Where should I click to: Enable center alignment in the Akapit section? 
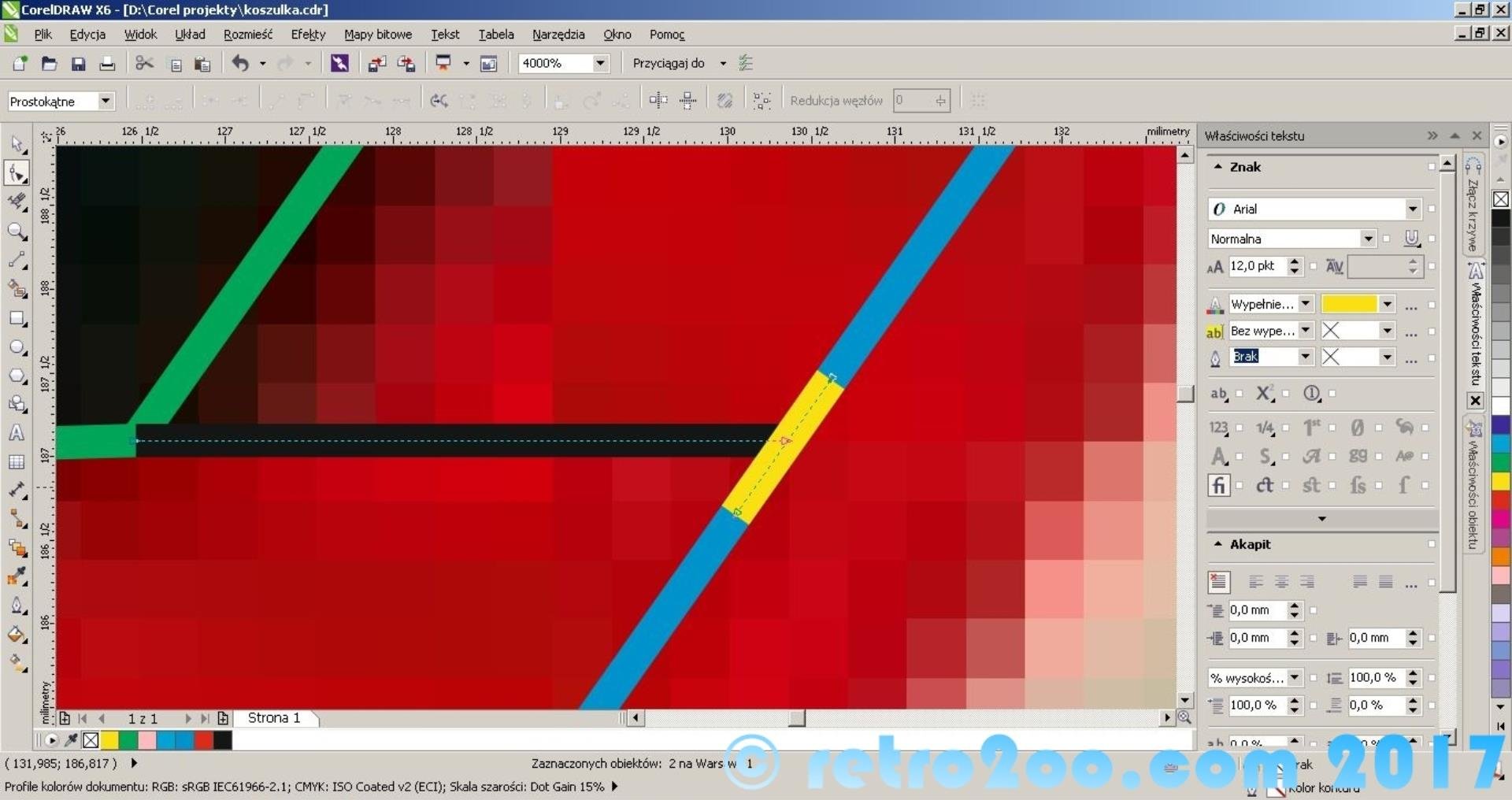click(x=1281, y=582)
